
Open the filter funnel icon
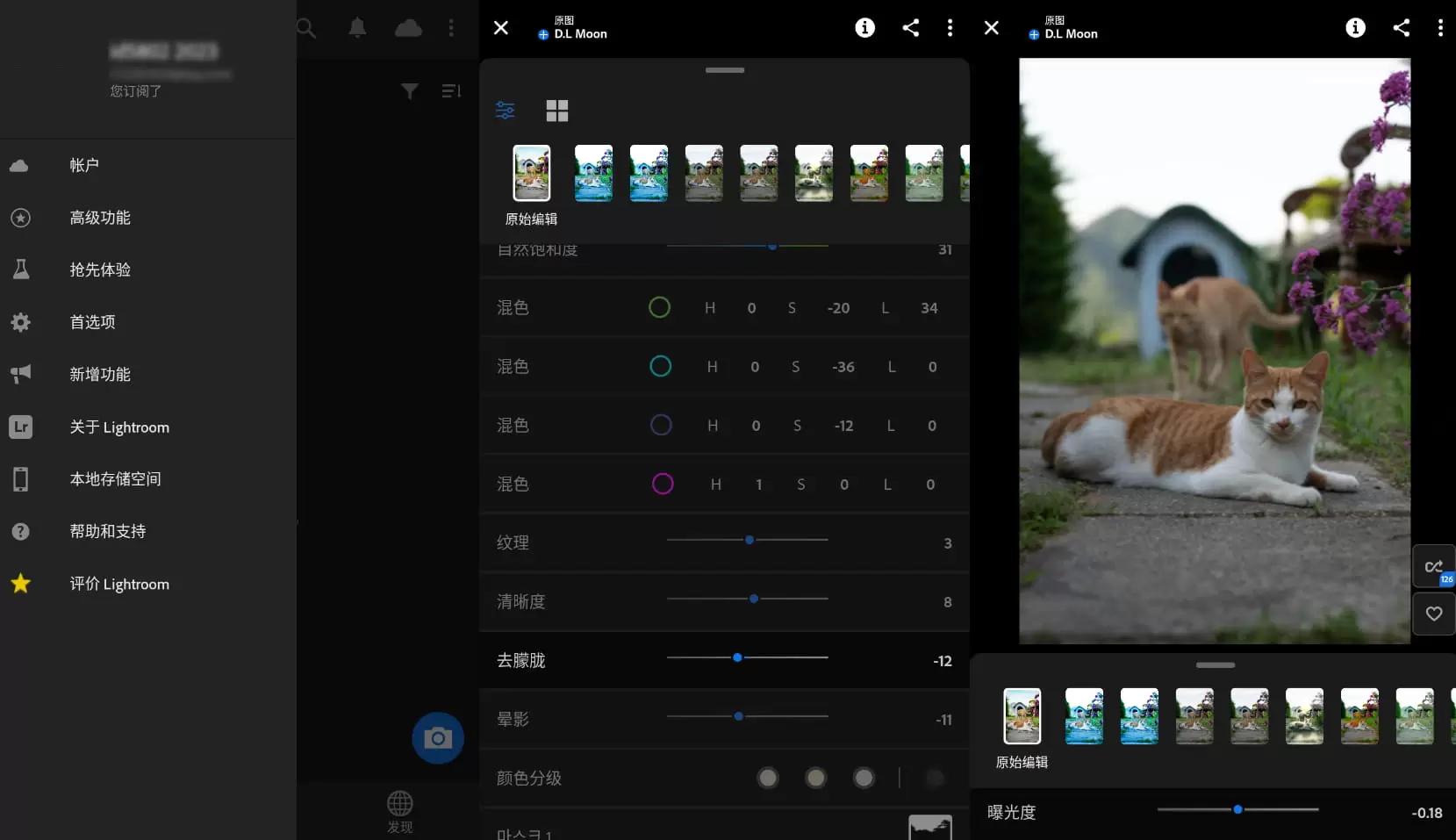pyautogui.click(x=409, y=91)
